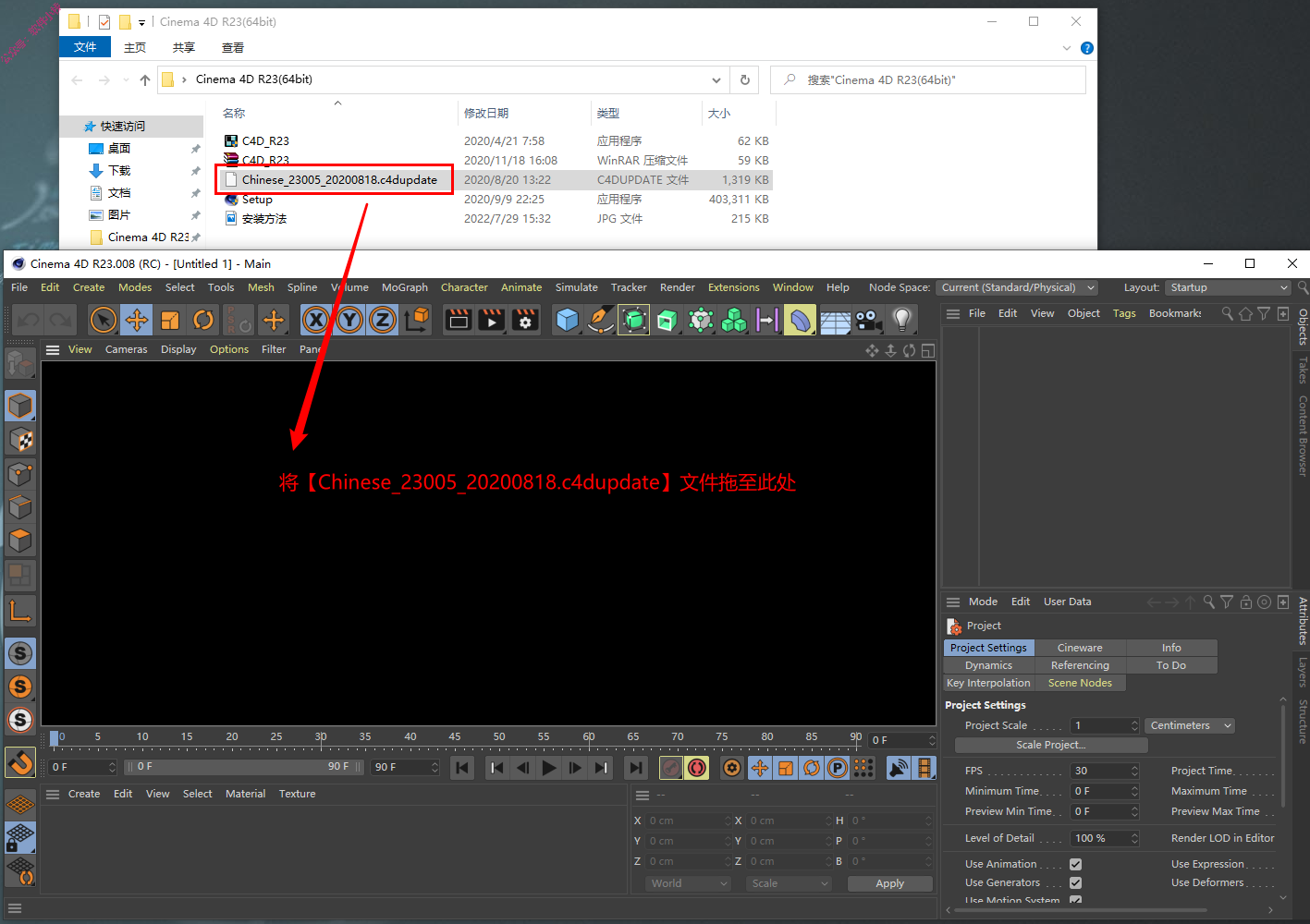Toggle the Y axis lock

(349, 321)
